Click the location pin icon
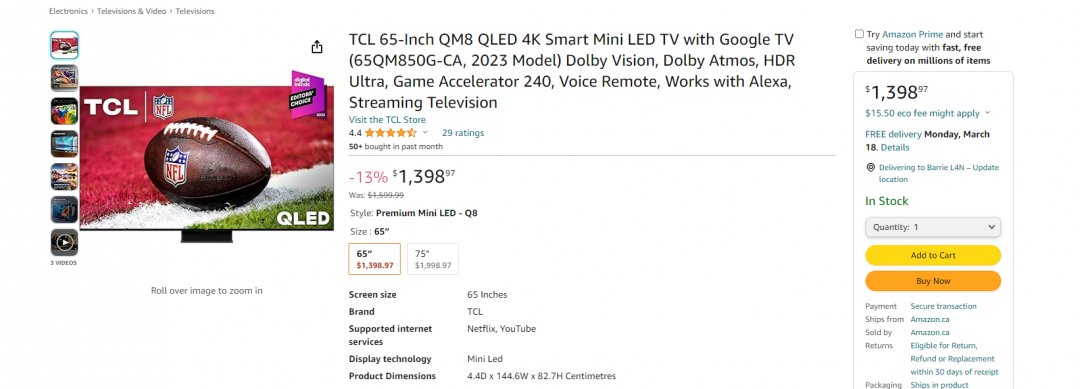Image resolution: width=1080 pixels, height=389 pixels. click(x=871, y=167)
